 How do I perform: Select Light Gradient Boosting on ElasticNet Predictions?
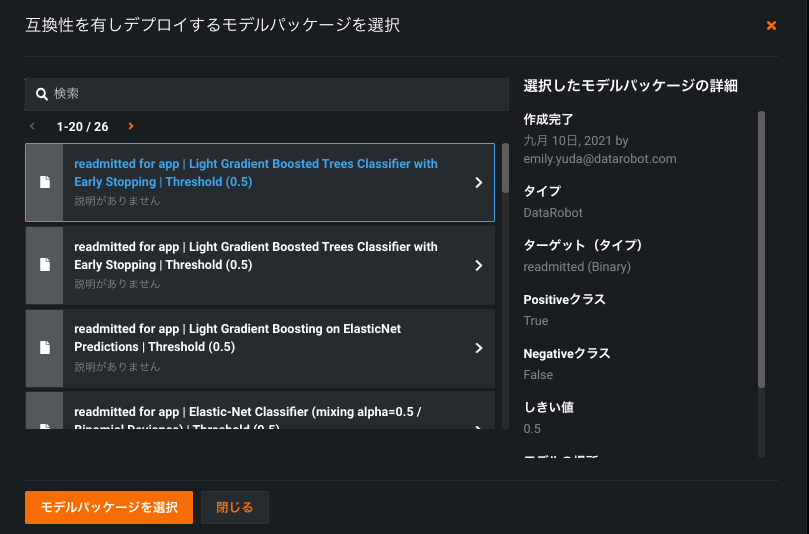[x=237, y=338]
